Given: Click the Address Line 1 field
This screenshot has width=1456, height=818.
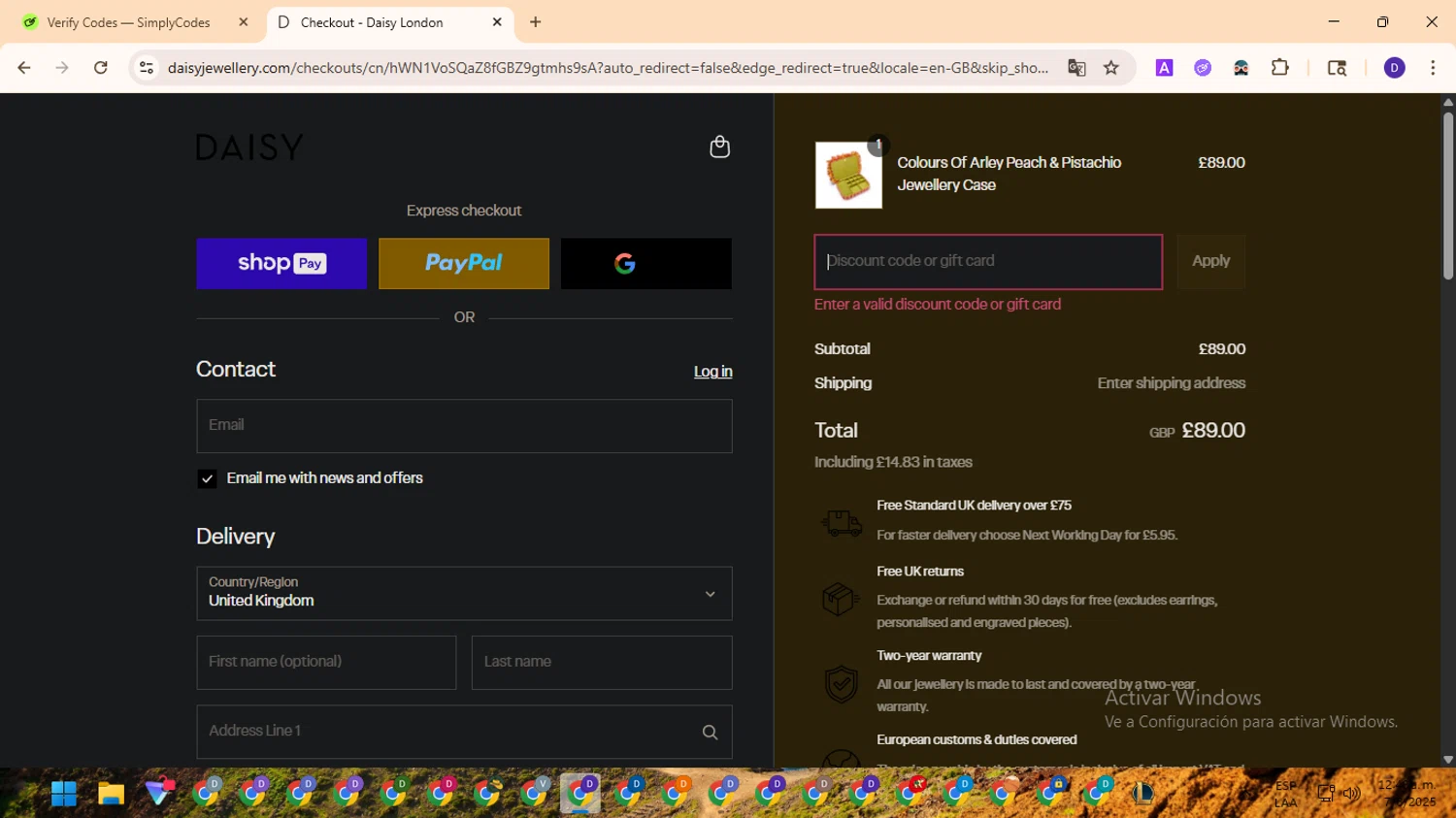Looking at the screenshot, I should (464, 732).
